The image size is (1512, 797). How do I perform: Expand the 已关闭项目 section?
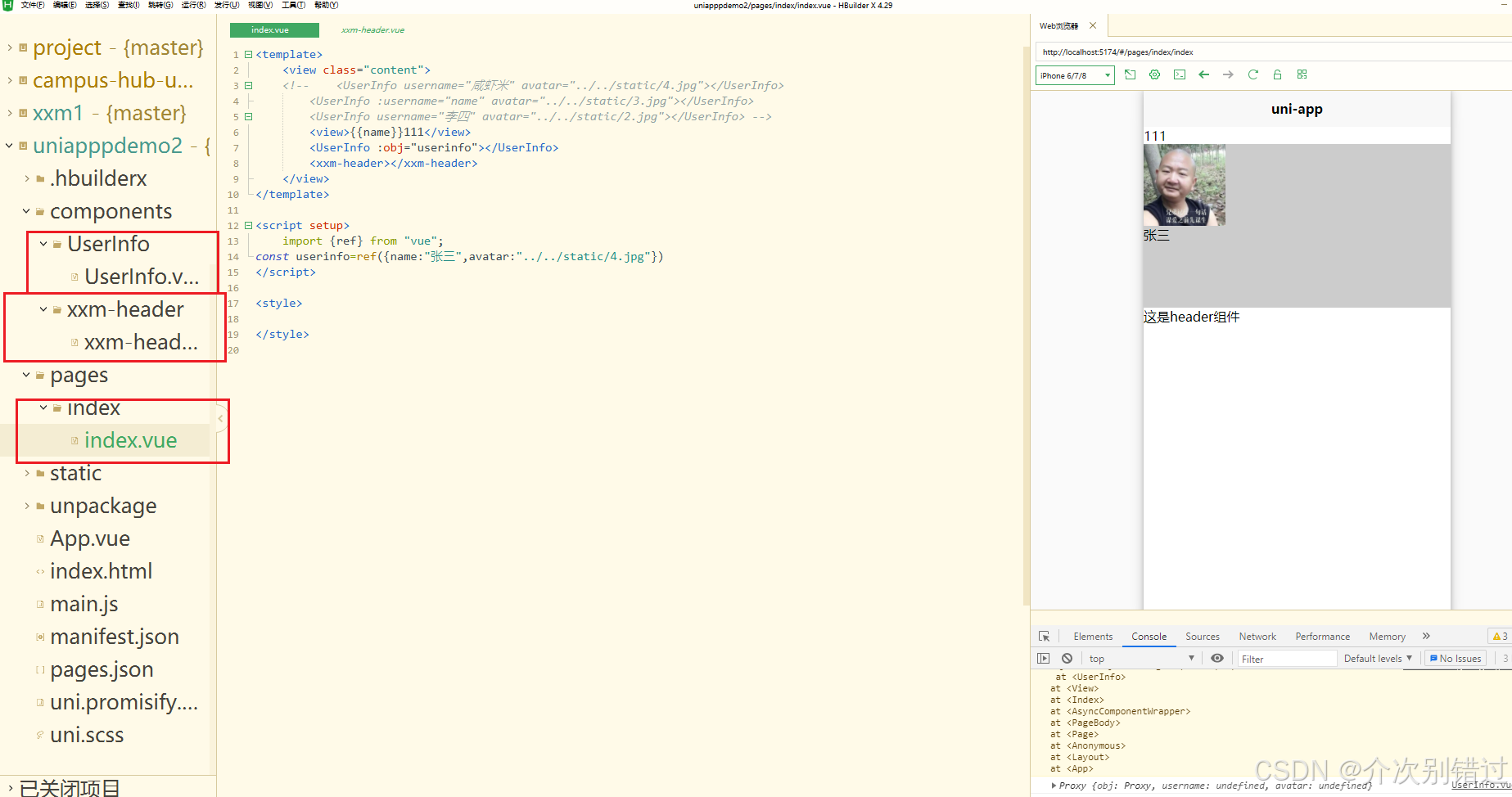(x=10, y=788)
